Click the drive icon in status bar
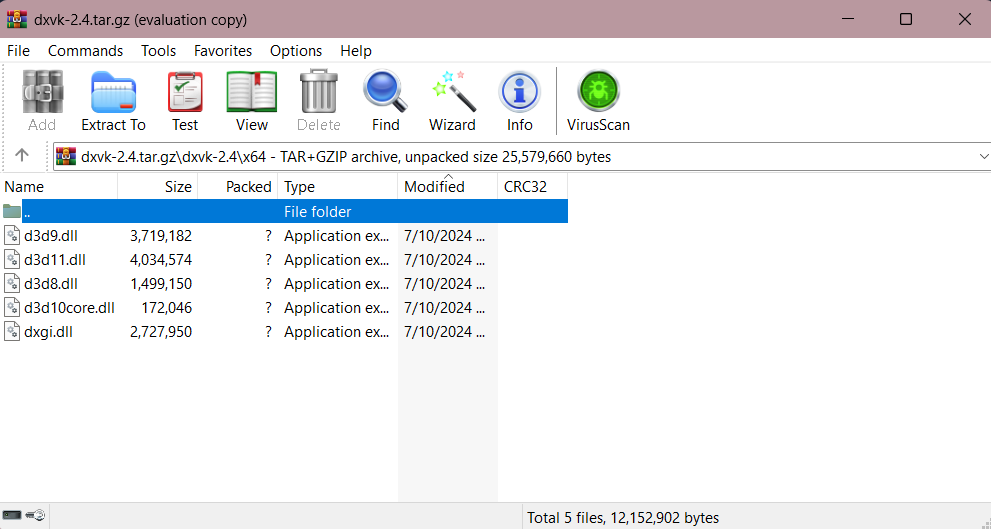 (x=12, y=516)
